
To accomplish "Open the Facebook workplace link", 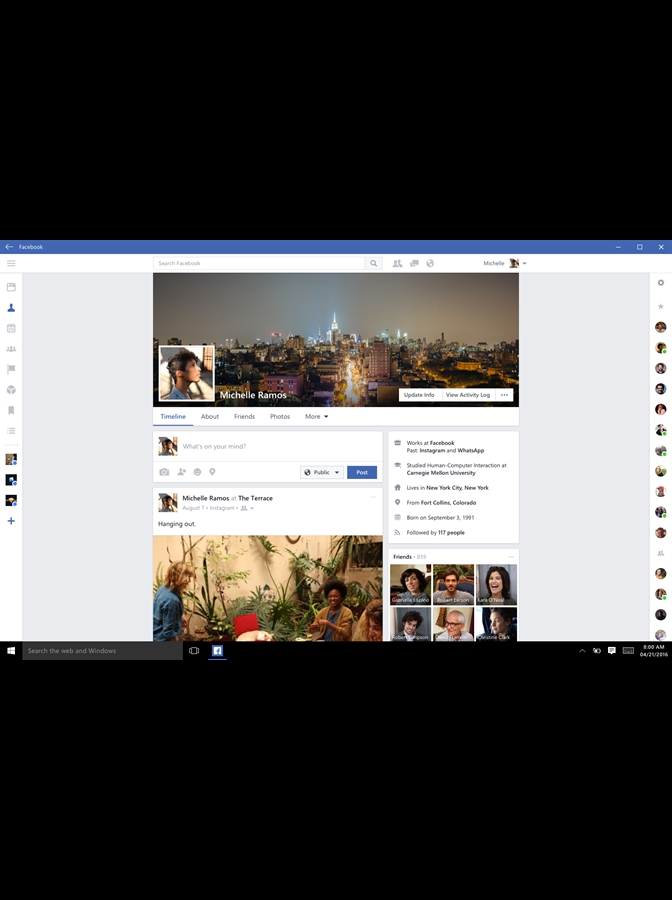I will (442, 443).
